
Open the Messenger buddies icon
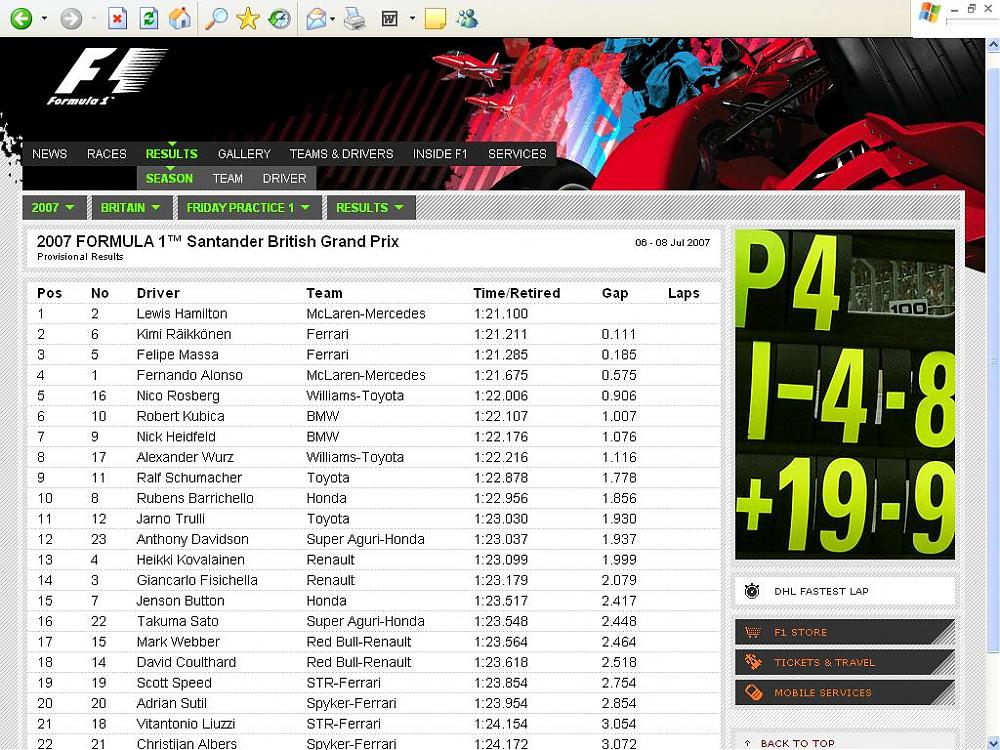(466, 18)
